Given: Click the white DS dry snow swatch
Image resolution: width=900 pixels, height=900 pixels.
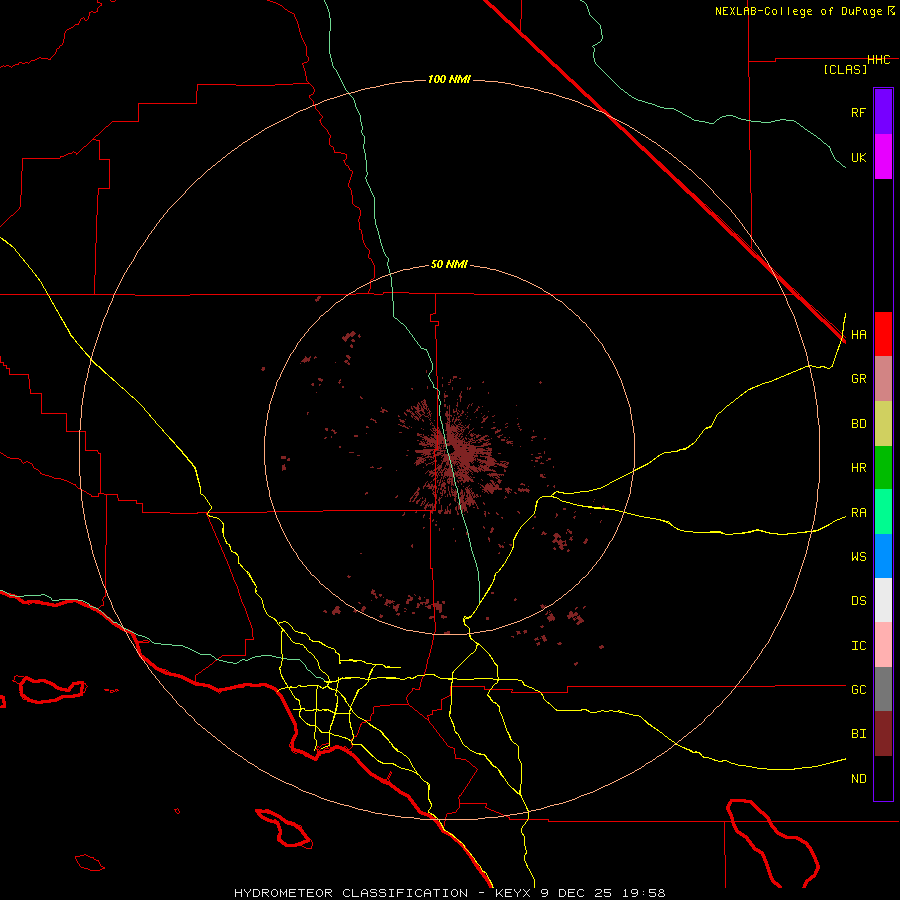Looking at the screenshot, I should [x=883, y=600].
